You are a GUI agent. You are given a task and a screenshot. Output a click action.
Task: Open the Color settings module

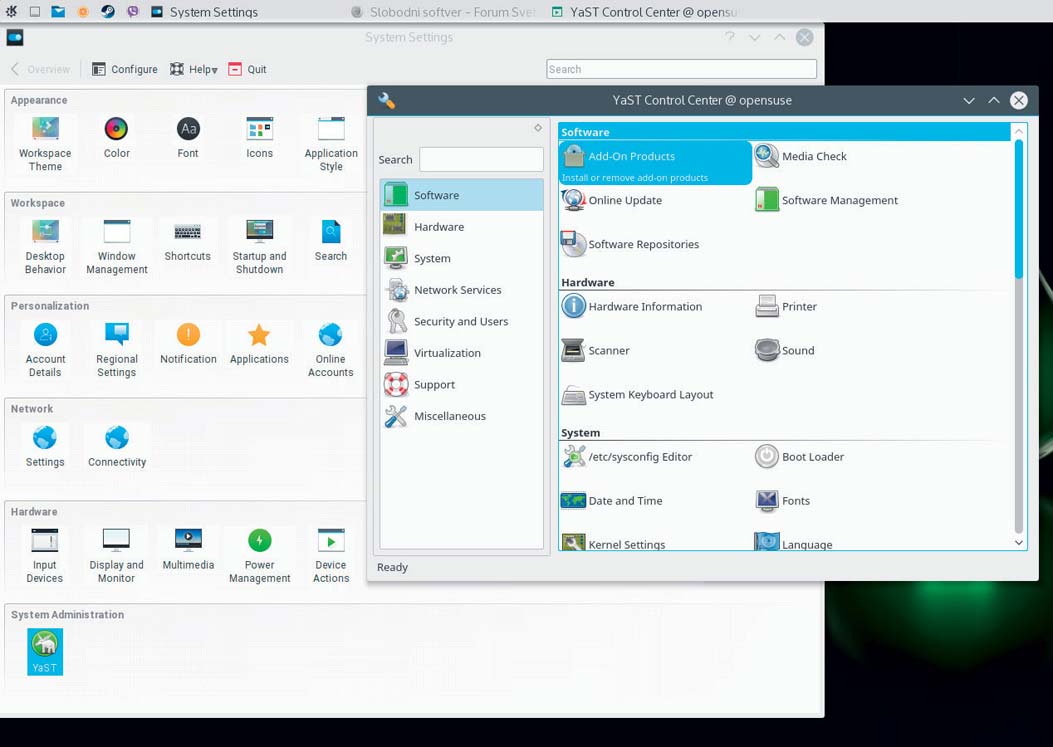[x=116, y=138]
